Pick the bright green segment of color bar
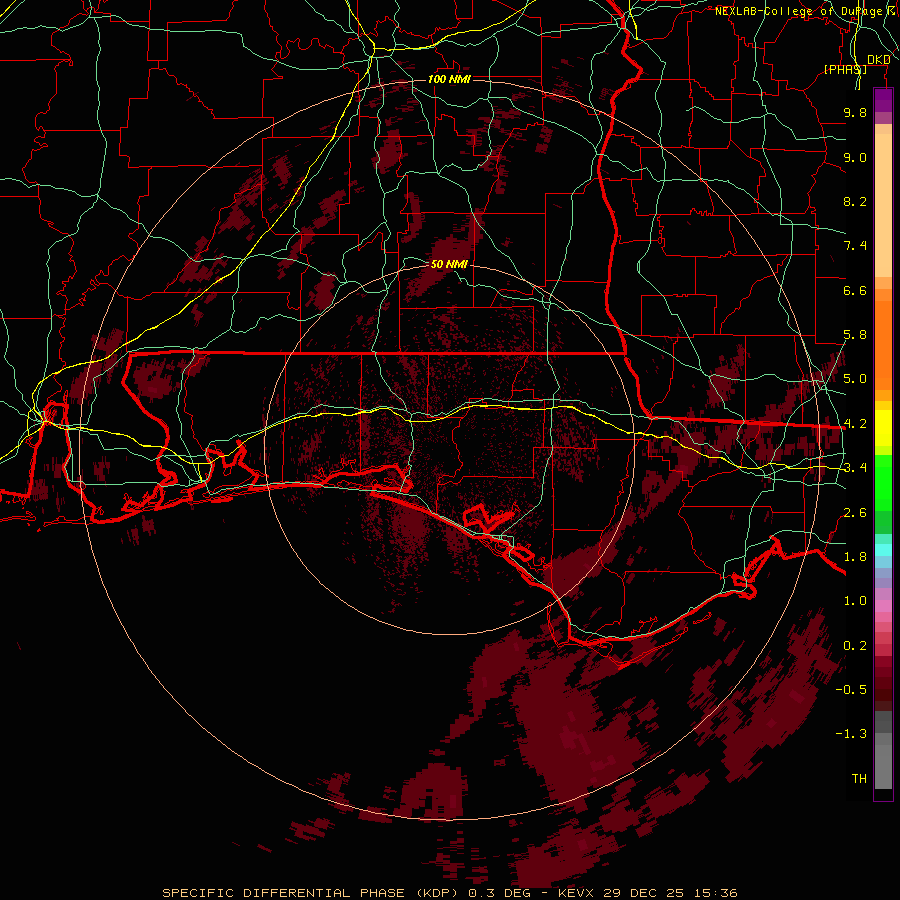This screenshot has height=900, width=900. (883, 482)
